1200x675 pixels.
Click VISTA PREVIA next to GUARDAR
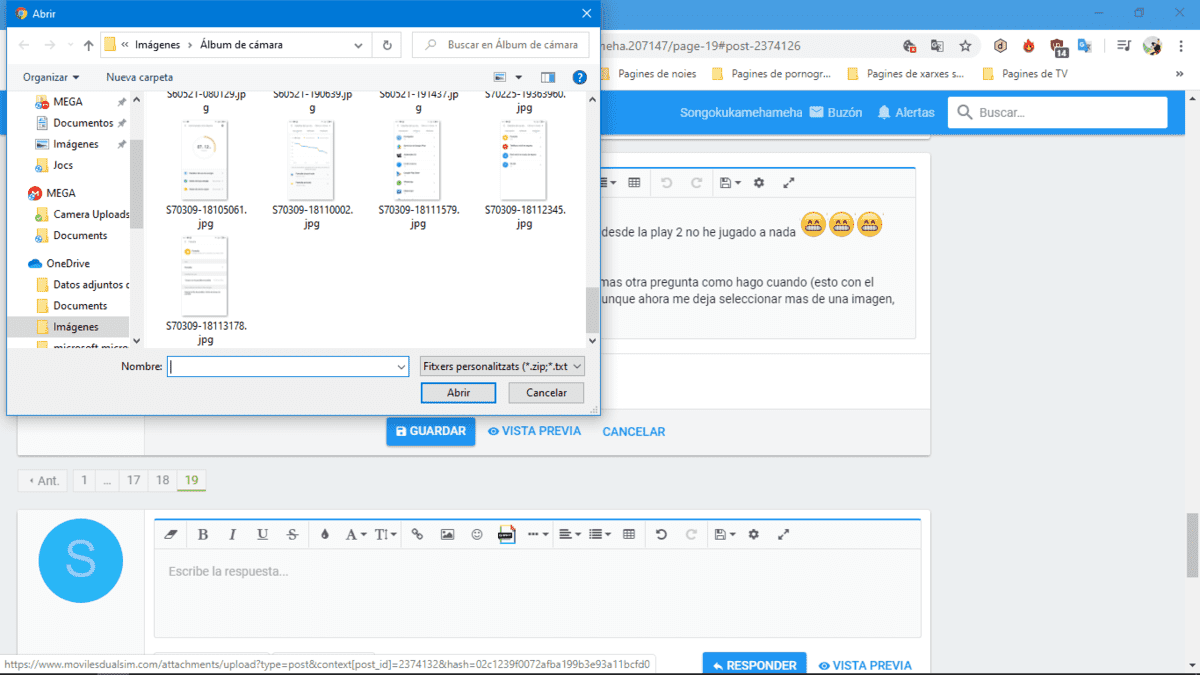(534, 431)
